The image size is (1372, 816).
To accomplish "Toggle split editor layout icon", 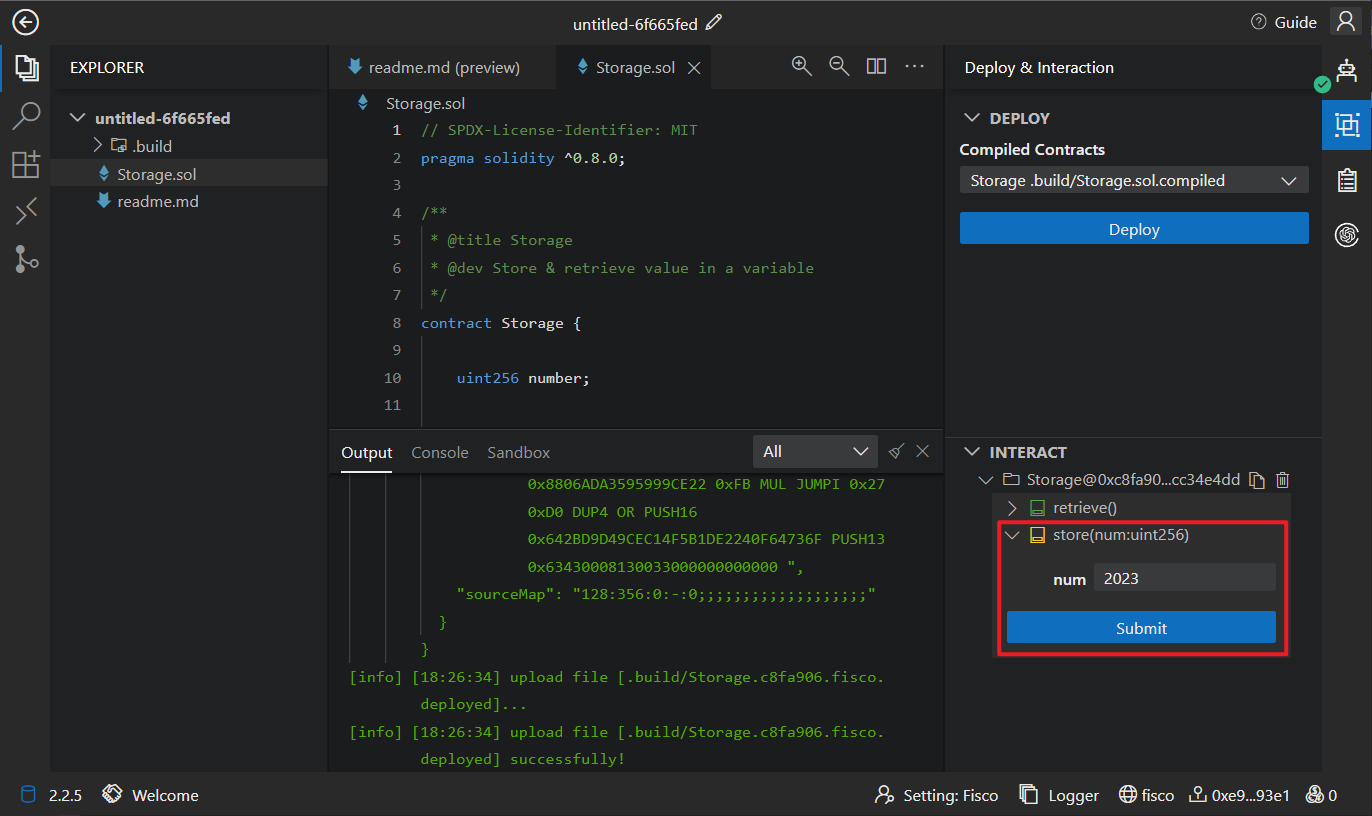I will point(876,66).
